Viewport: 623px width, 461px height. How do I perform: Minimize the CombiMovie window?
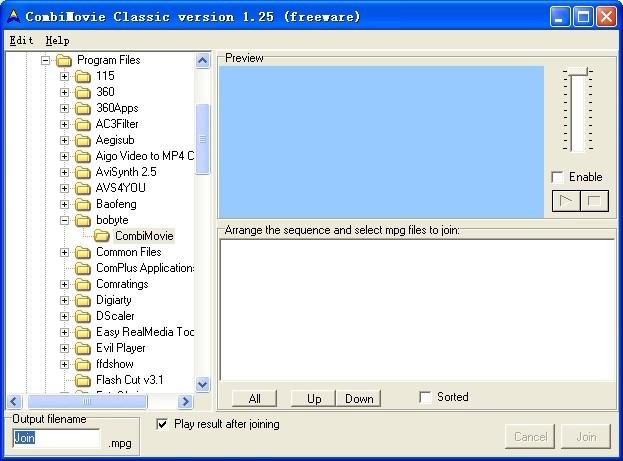(560, 17)
